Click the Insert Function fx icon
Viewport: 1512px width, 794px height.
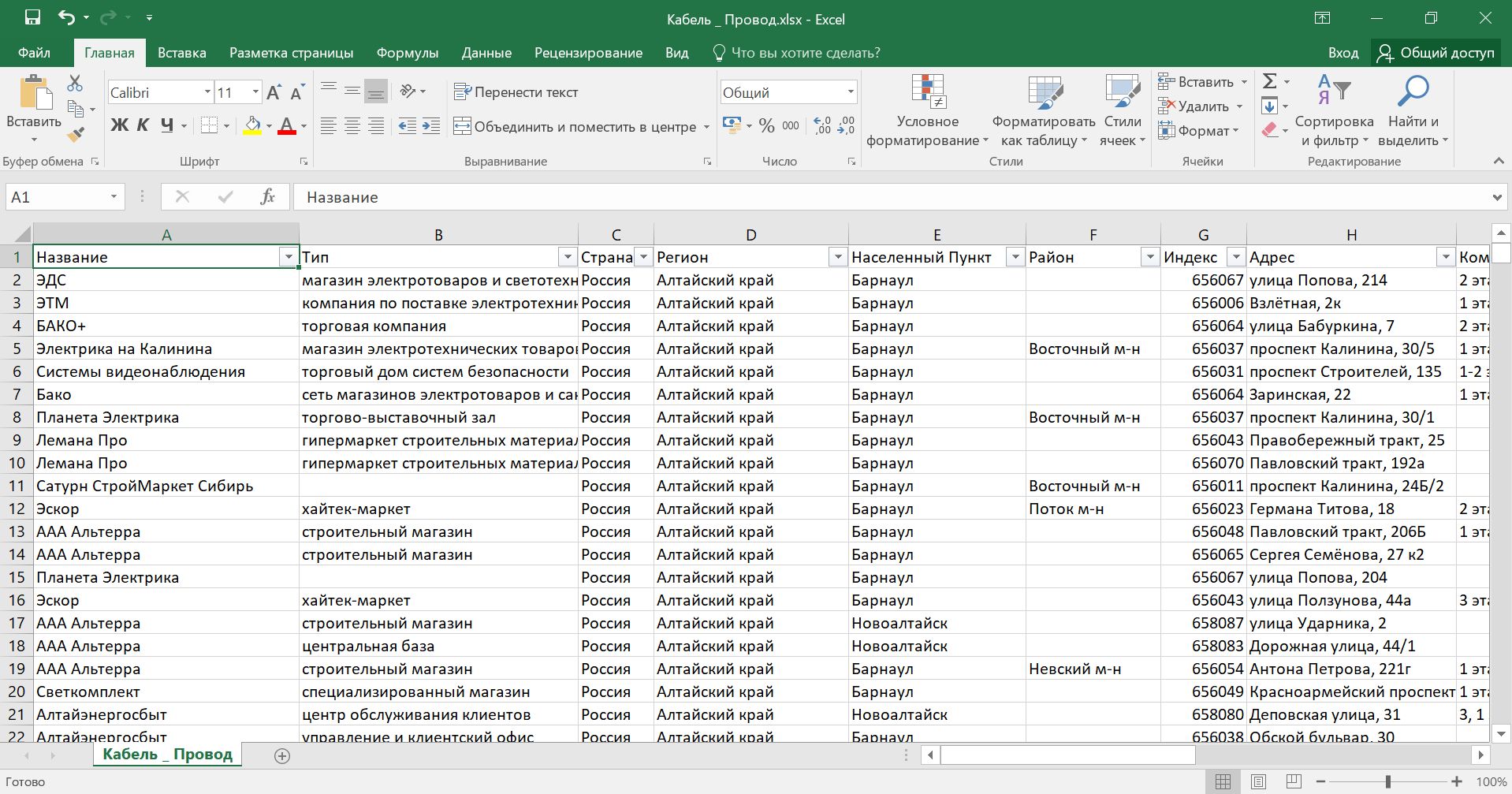[267, 197]
